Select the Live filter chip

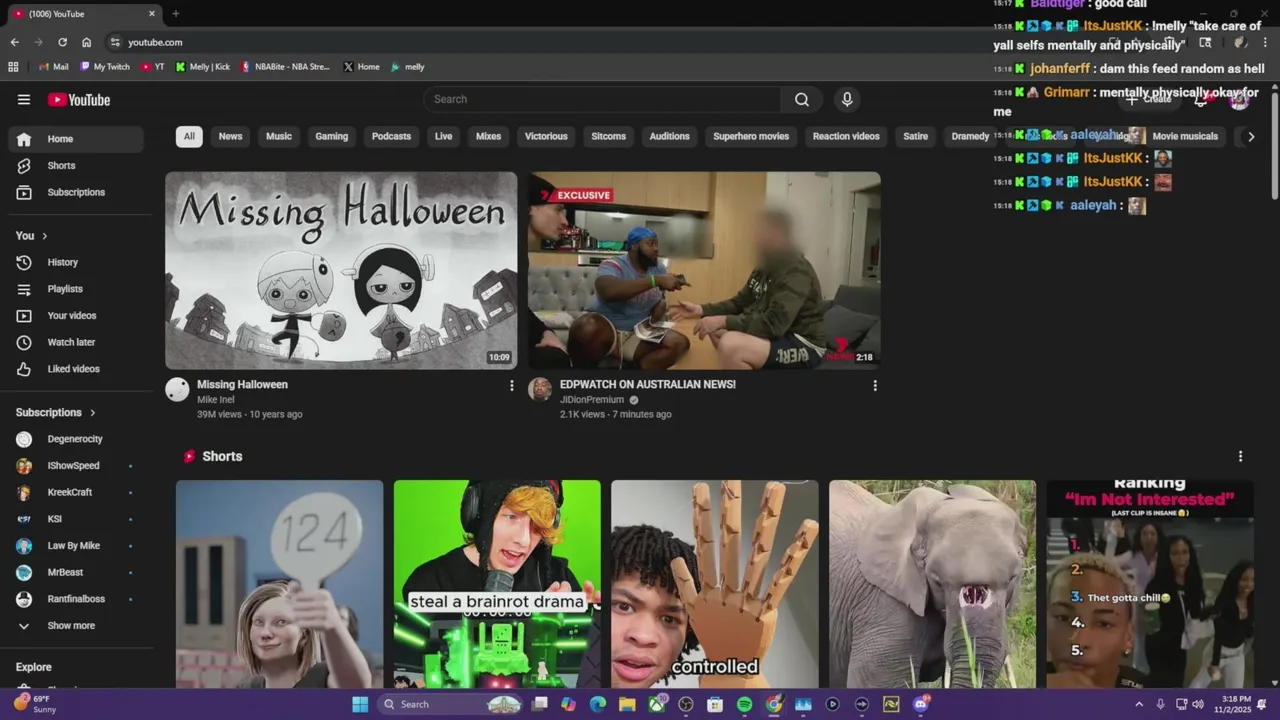coord(444,137)
